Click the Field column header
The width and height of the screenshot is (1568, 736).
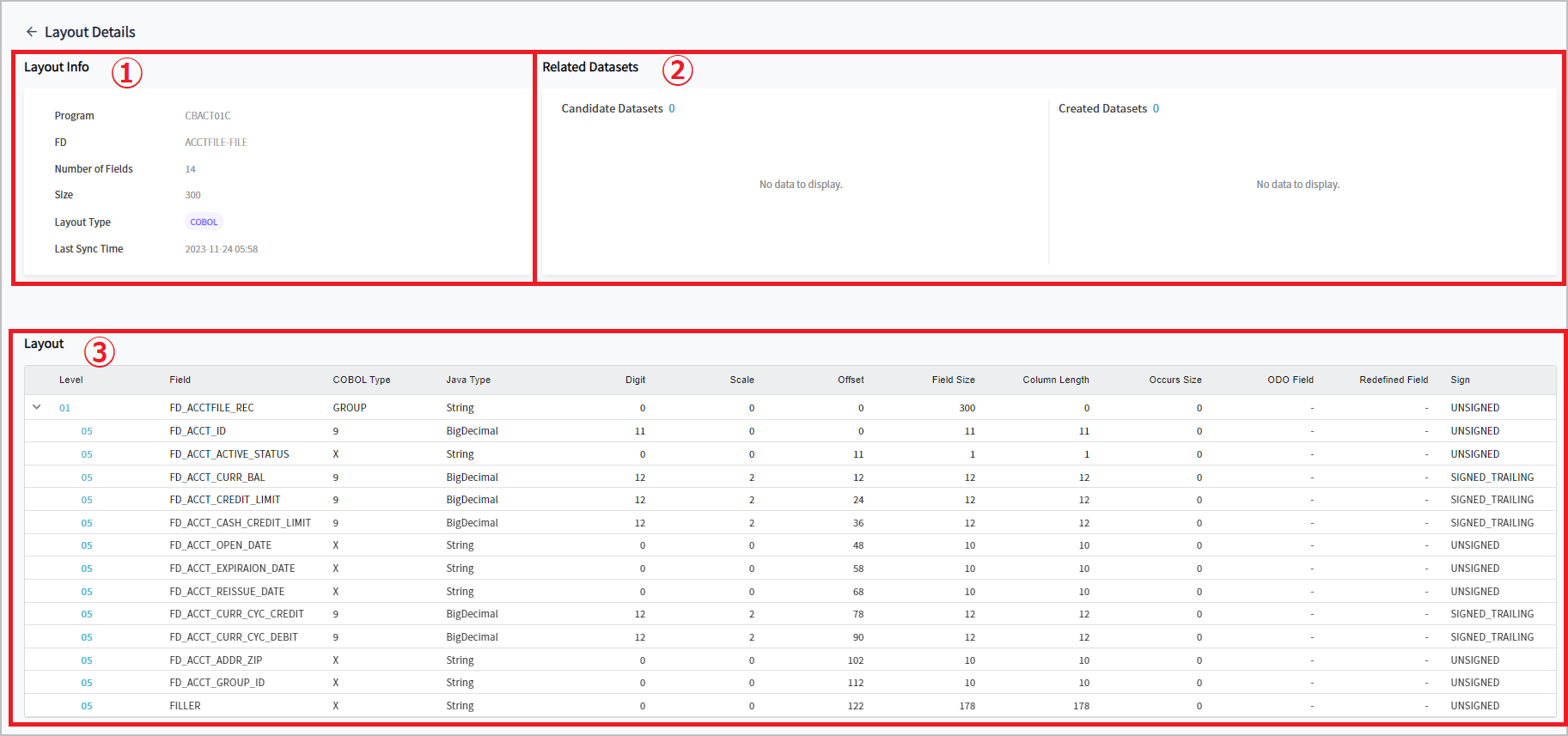point(180,380)
